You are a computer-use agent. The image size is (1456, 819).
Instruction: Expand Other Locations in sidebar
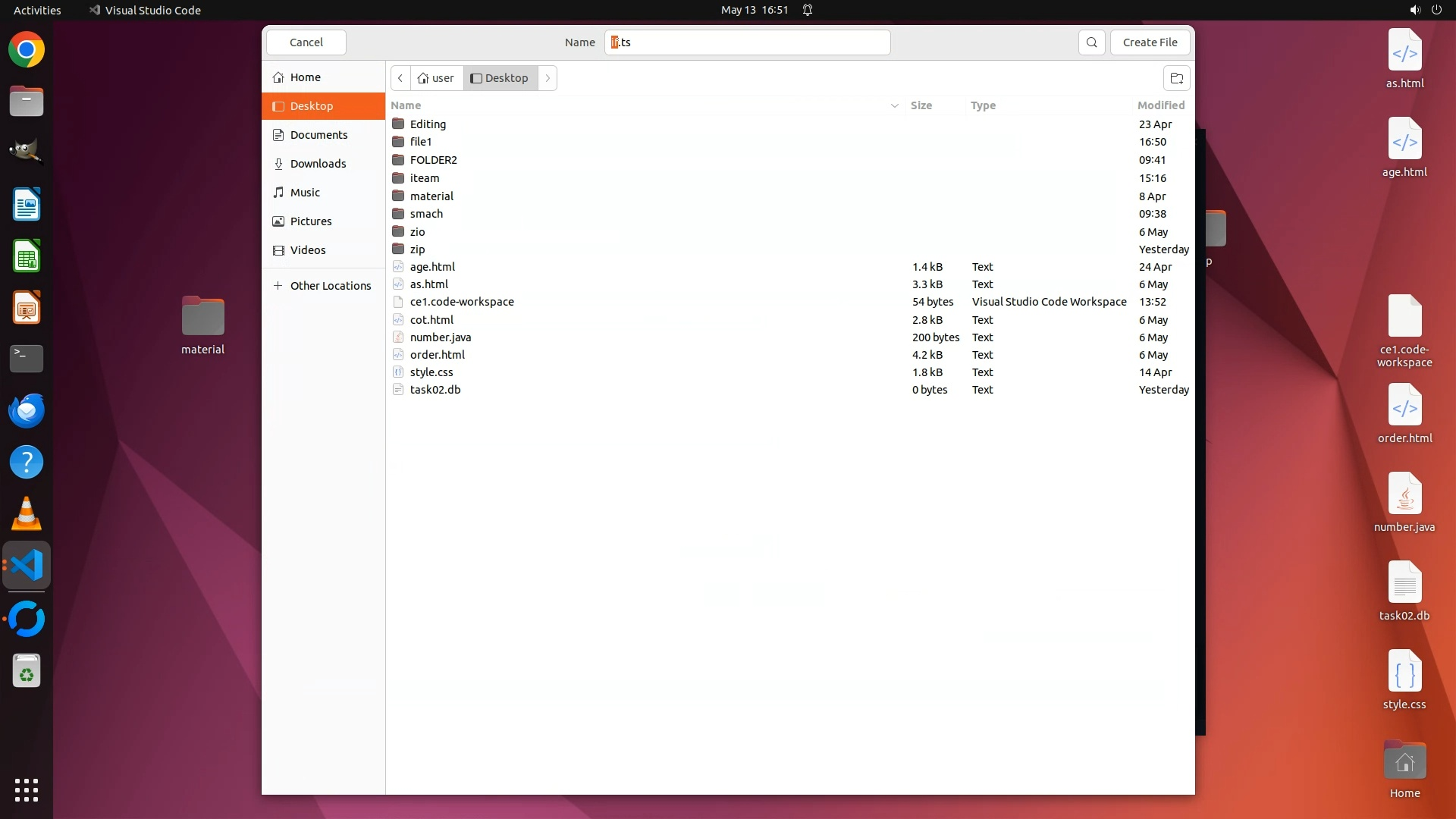point(330,286)
